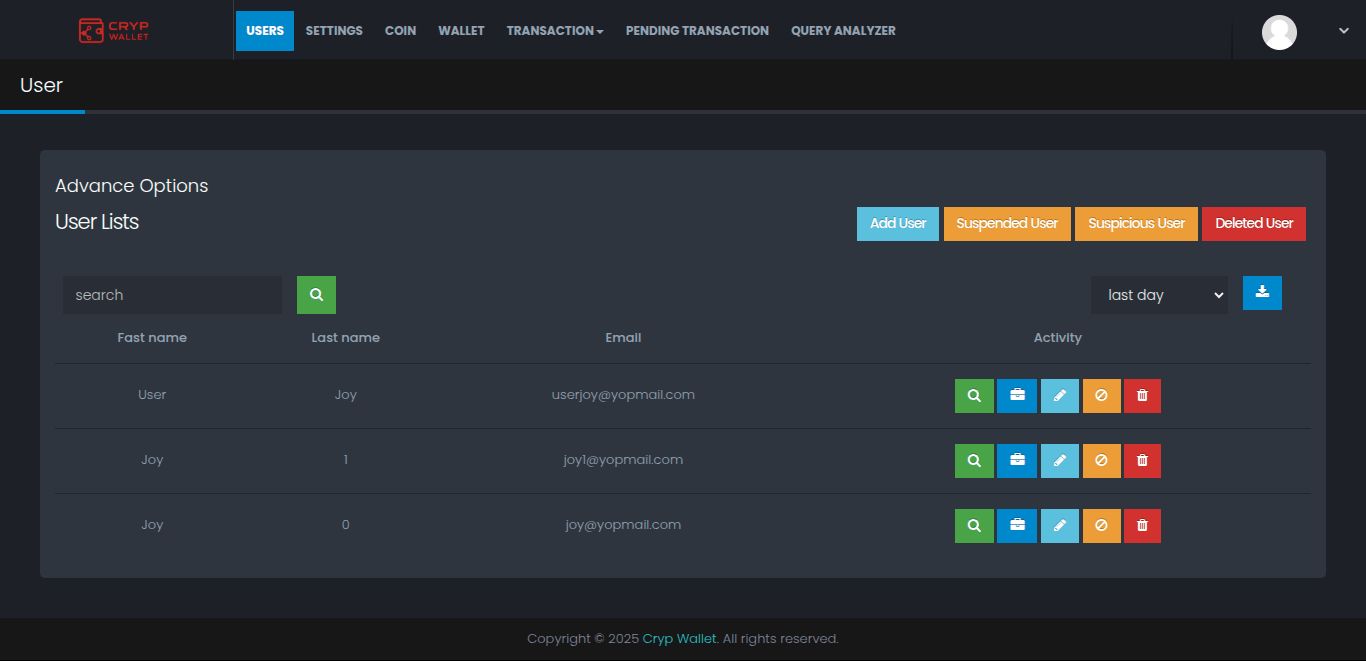Go to the Settings menu
This screenshot has width=1366, height=661.
point(334,31)
